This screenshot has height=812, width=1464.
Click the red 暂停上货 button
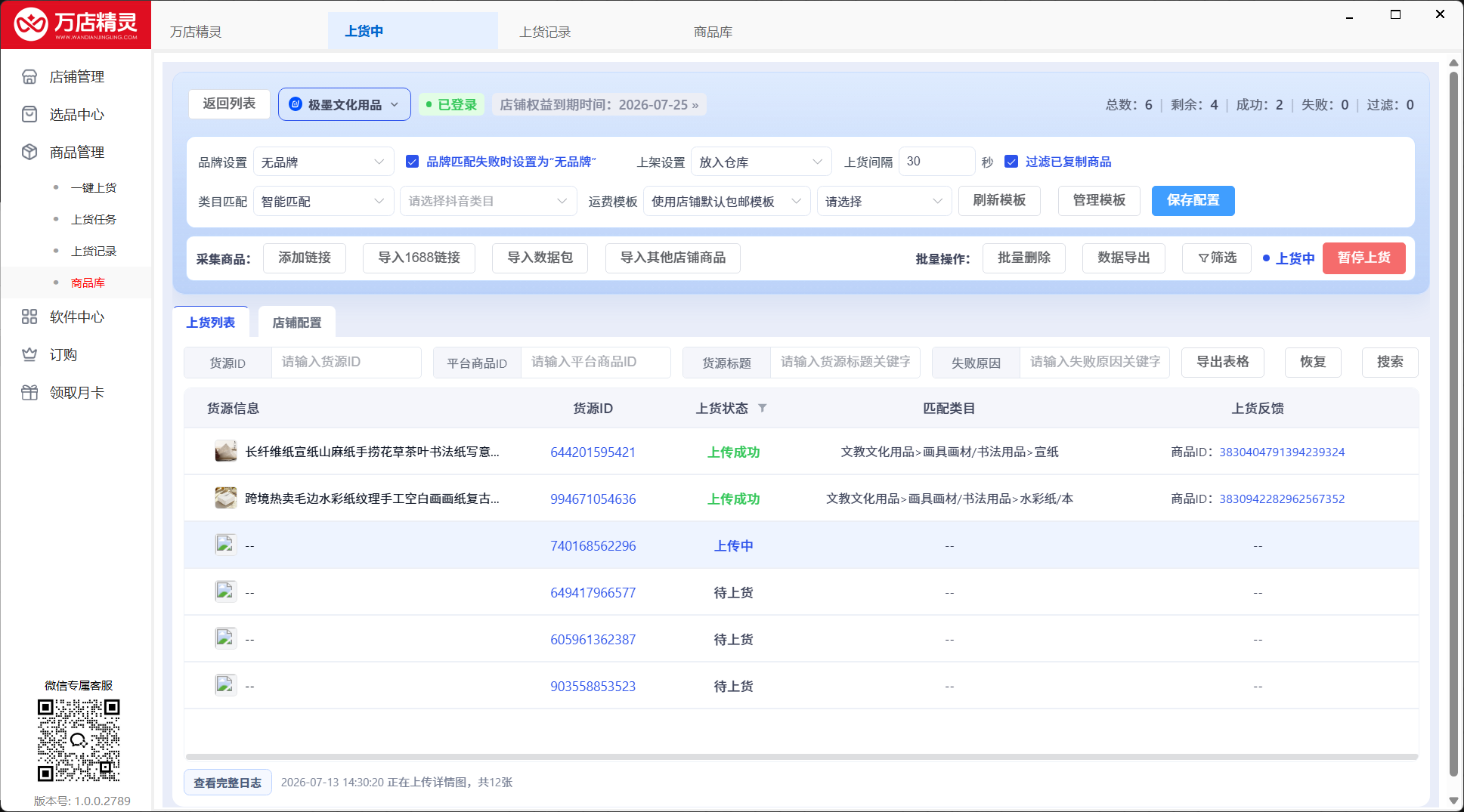pyautogui.click(x=1363, y=258)
